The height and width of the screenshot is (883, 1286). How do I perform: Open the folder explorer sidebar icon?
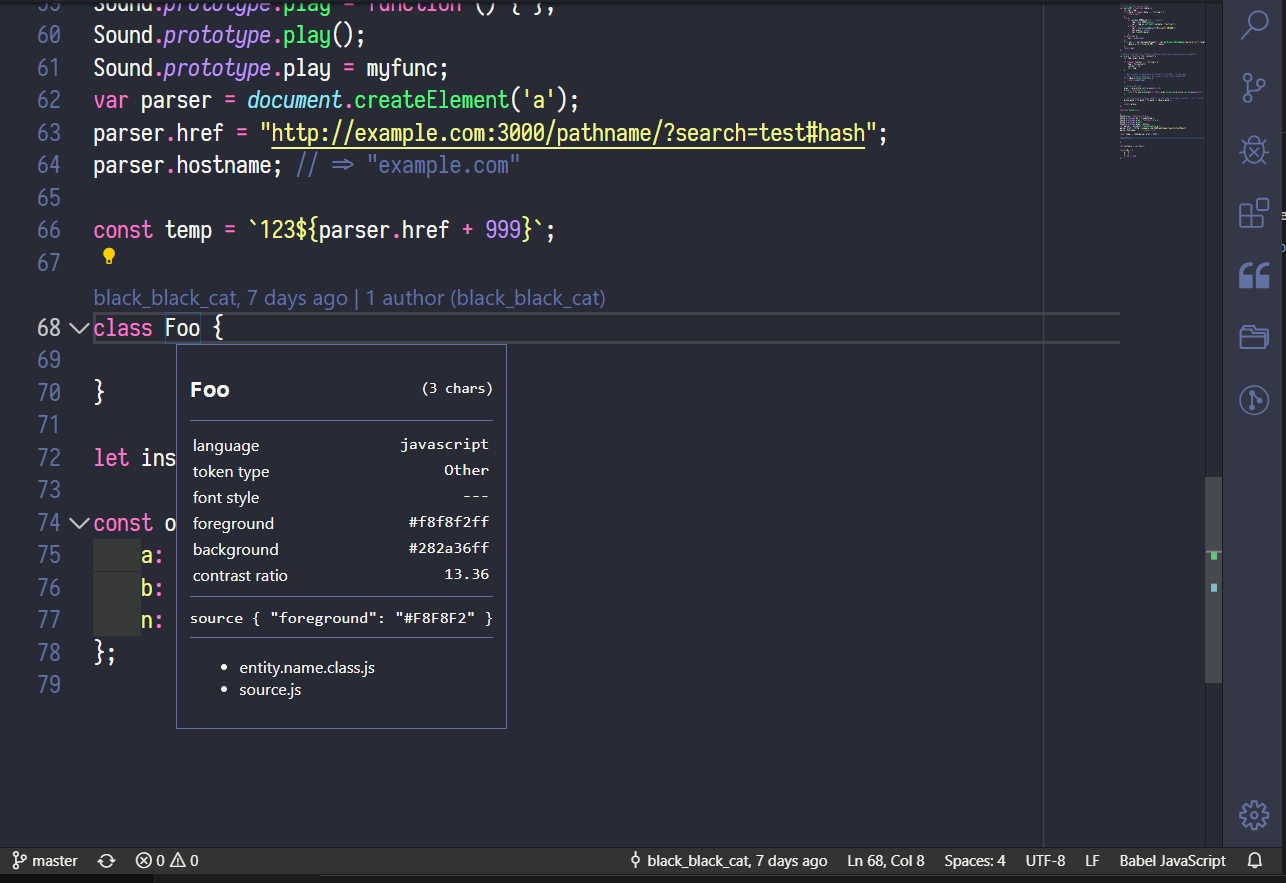[x=1253, y=337]
